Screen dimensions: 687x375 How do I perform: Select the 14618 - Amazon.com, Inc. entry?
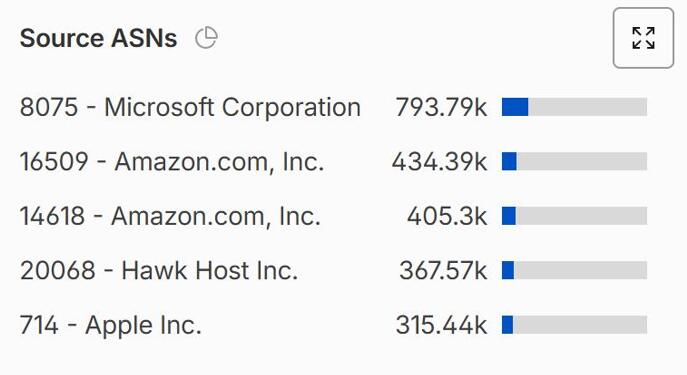(x=170, y=216)
